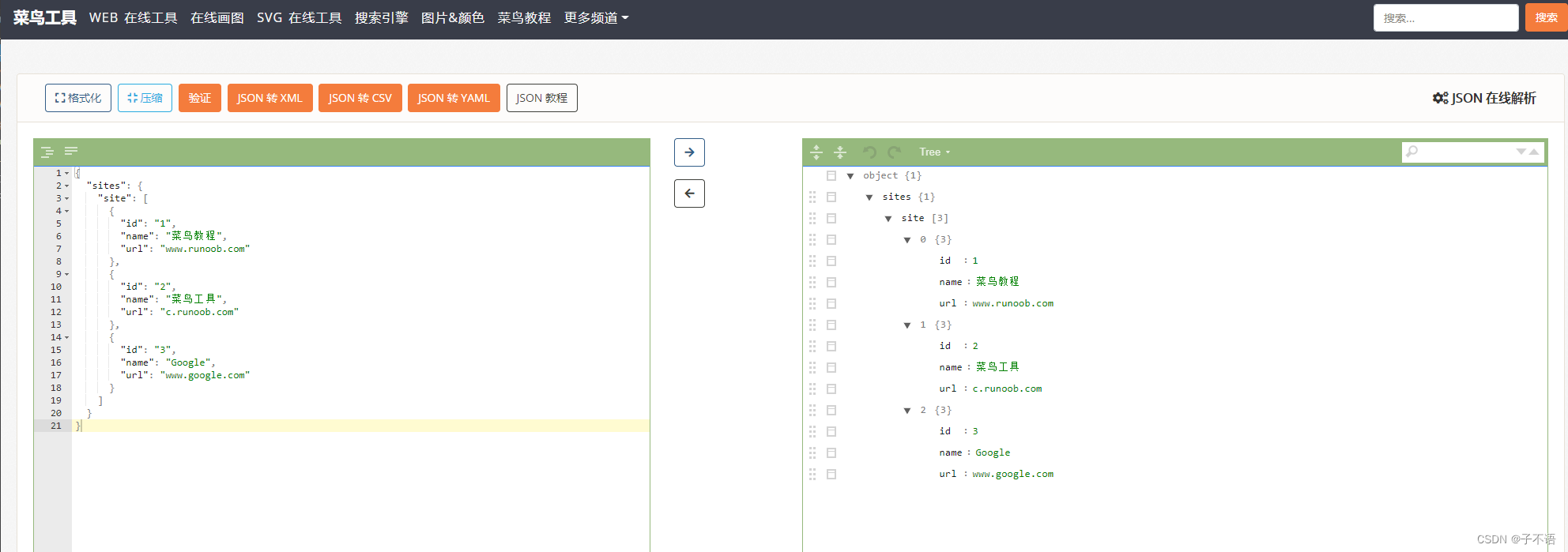Open 在线画图 in the navbar
This screenshot has width=1568, height=552.
(x=217, y=18)
